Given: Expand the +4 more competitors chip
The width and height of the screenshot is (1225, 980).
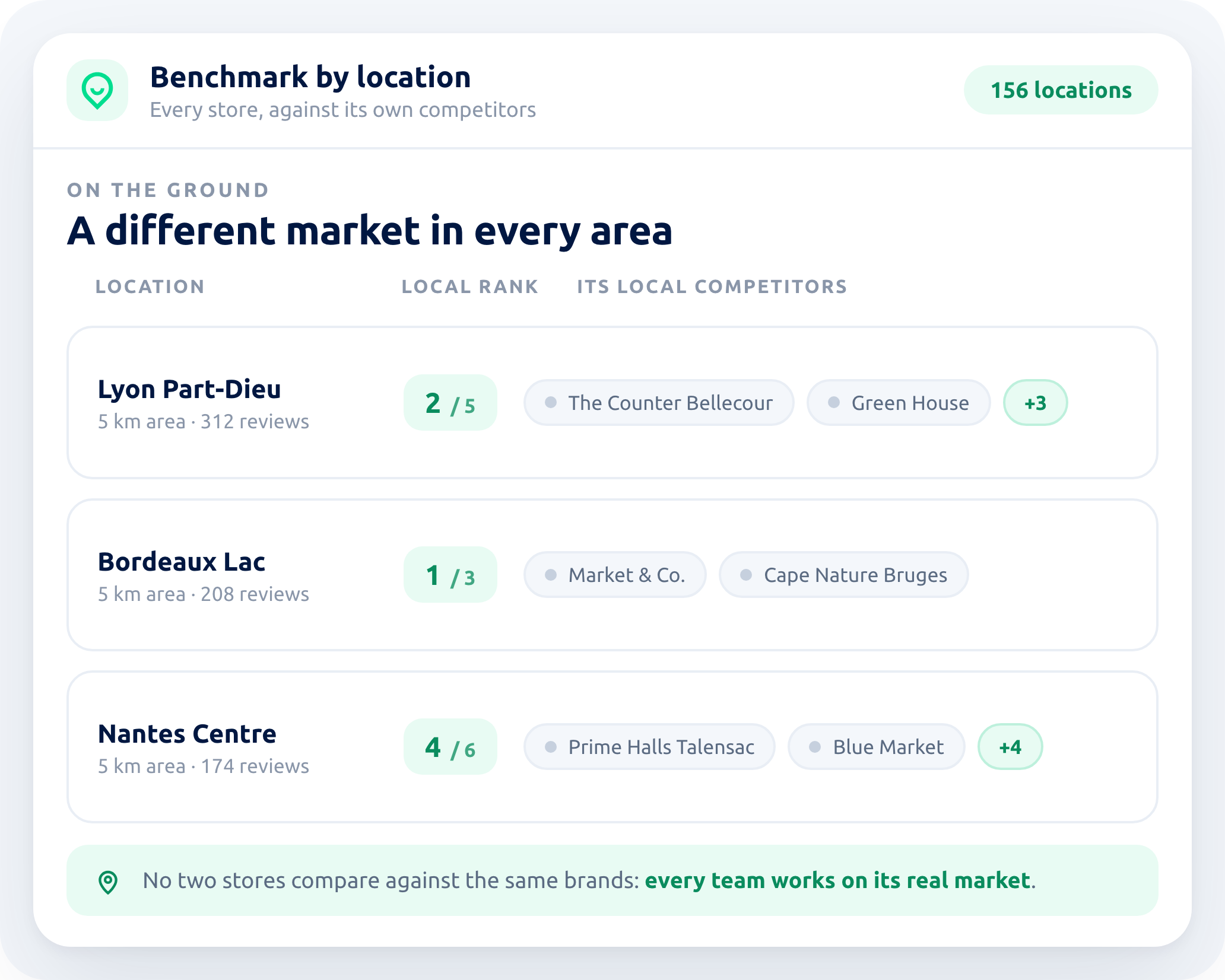Looking at the screenshot, I should click(x=1010, y=747).
